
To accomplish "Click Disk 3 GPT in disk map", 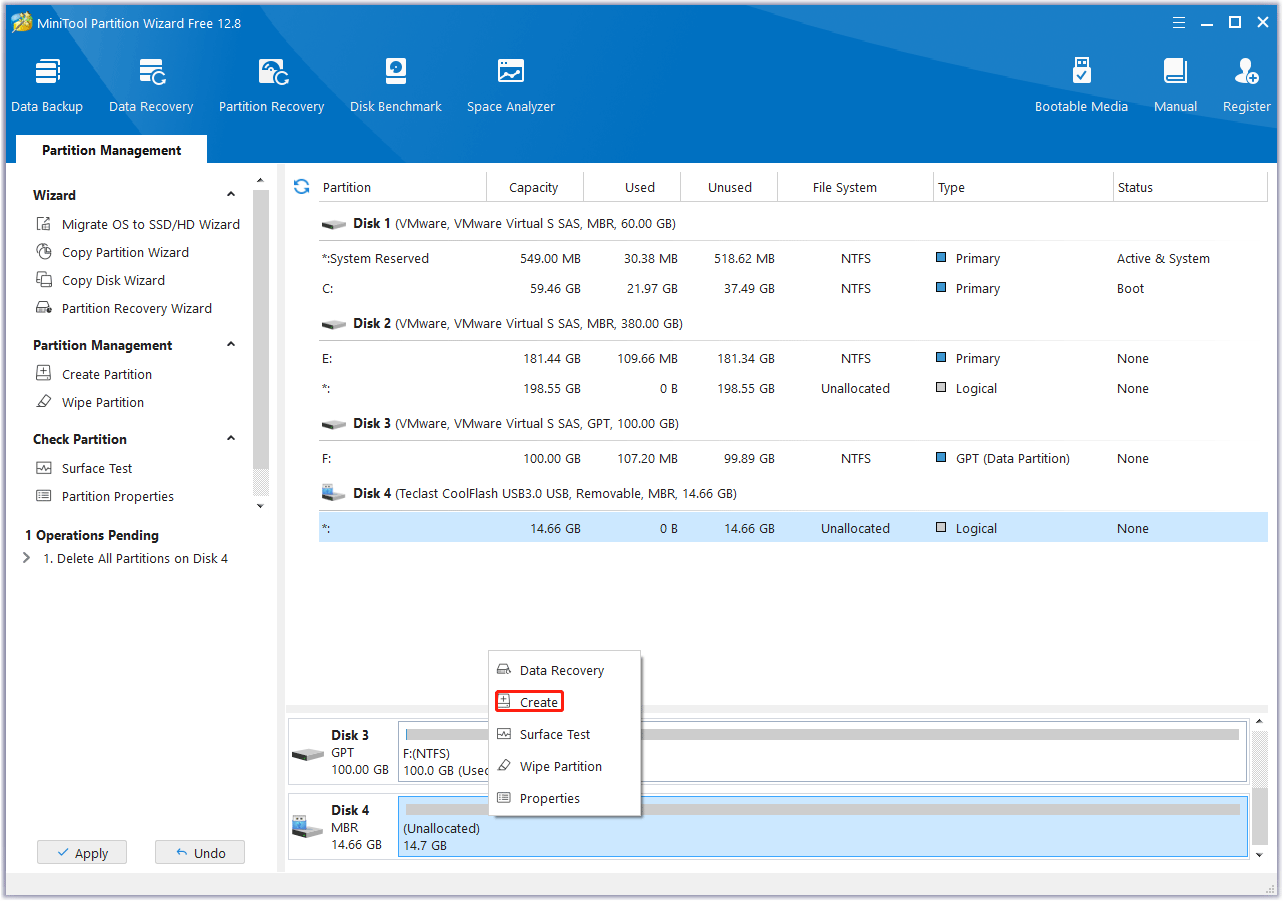I will 343,752.
